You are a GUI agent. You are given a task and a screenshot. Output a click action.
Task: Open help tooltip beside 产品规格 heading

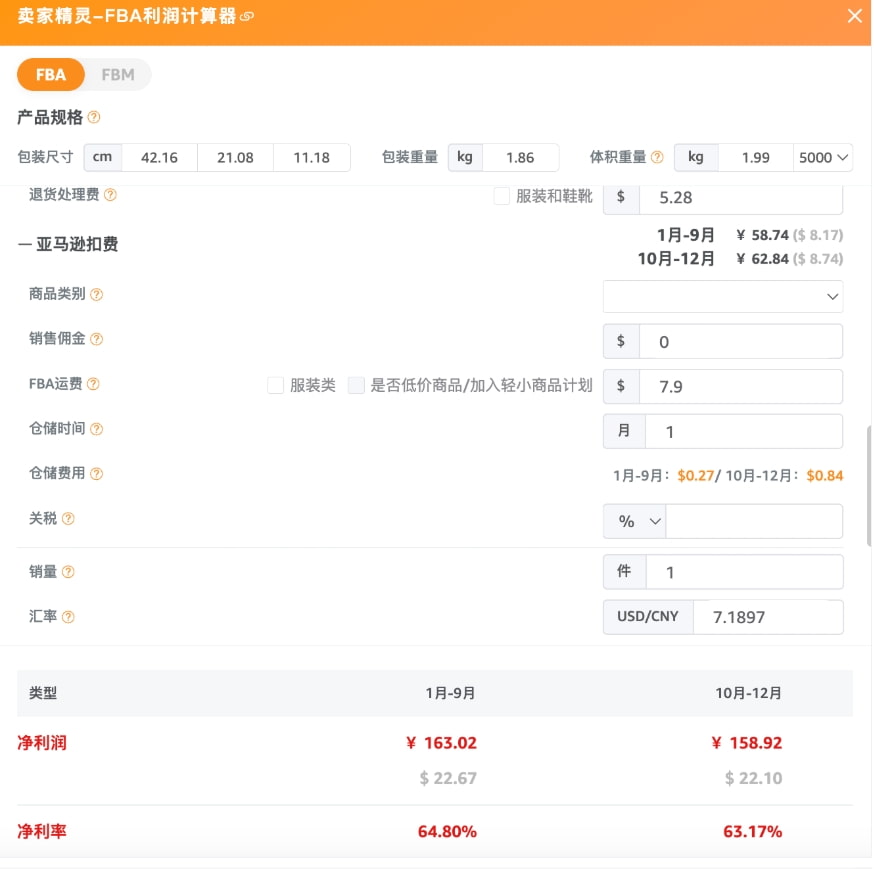click(93, 117)
